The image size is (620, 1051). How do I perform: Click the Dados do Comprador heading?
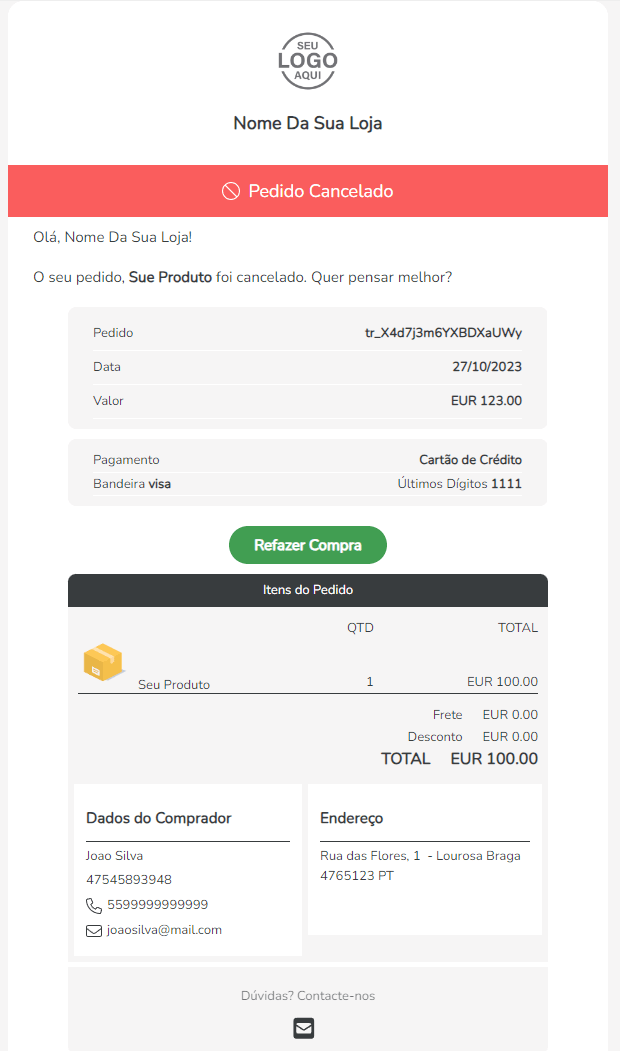click(159, 818)
